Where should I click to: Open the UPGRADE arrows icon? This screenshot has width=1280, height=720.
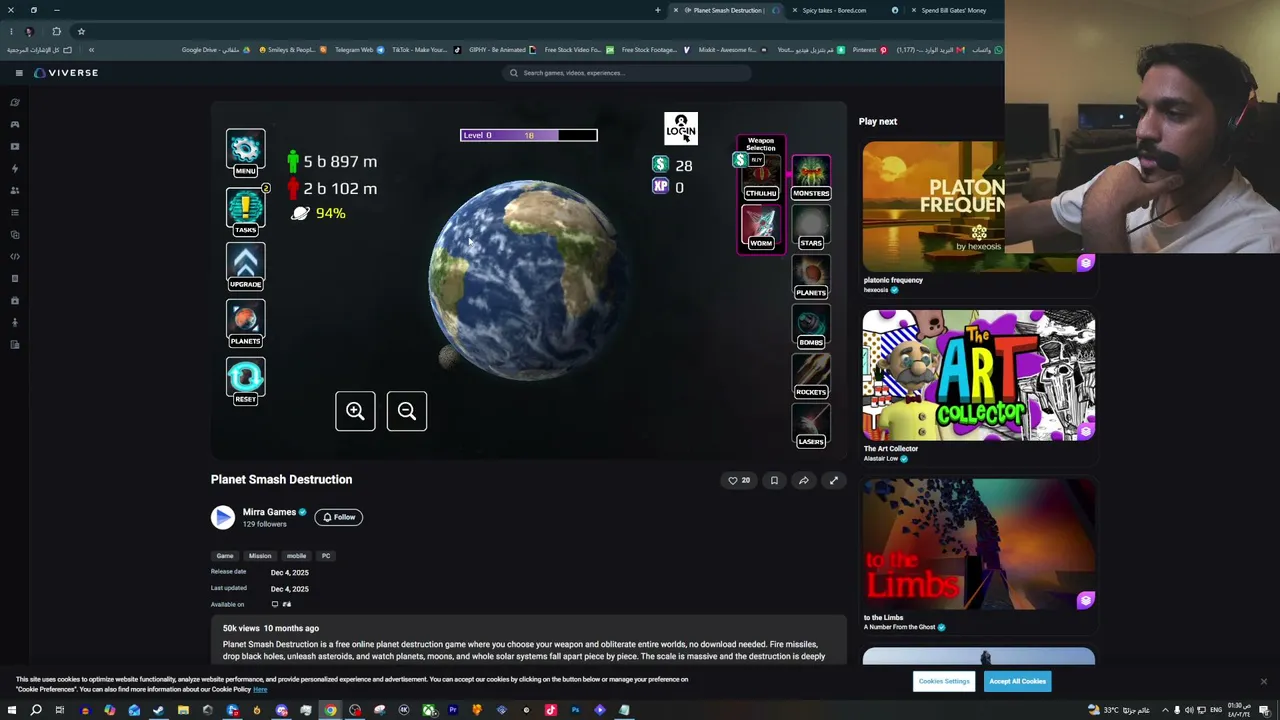pyautogui.click(x=245, y=267)
